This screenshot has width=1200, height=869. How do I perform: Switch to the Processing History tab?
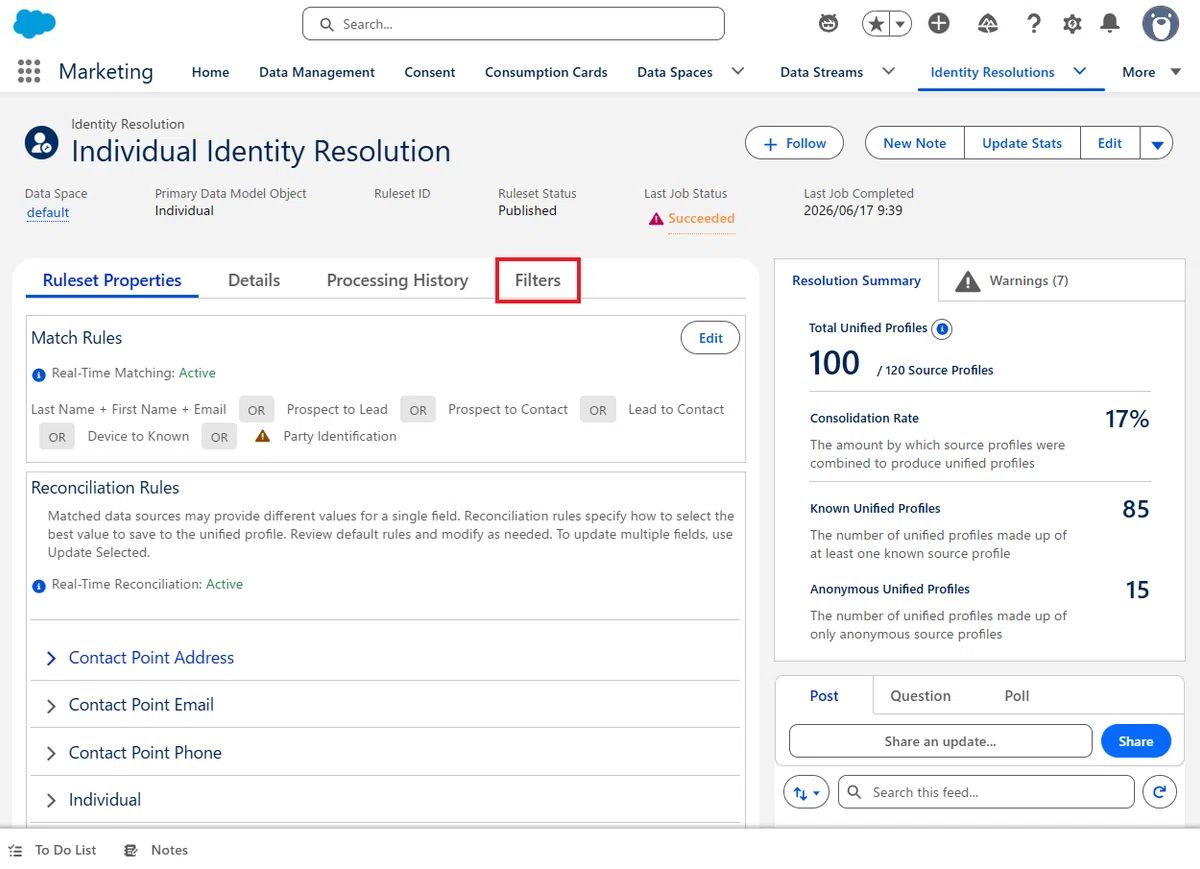pos(397,280)
